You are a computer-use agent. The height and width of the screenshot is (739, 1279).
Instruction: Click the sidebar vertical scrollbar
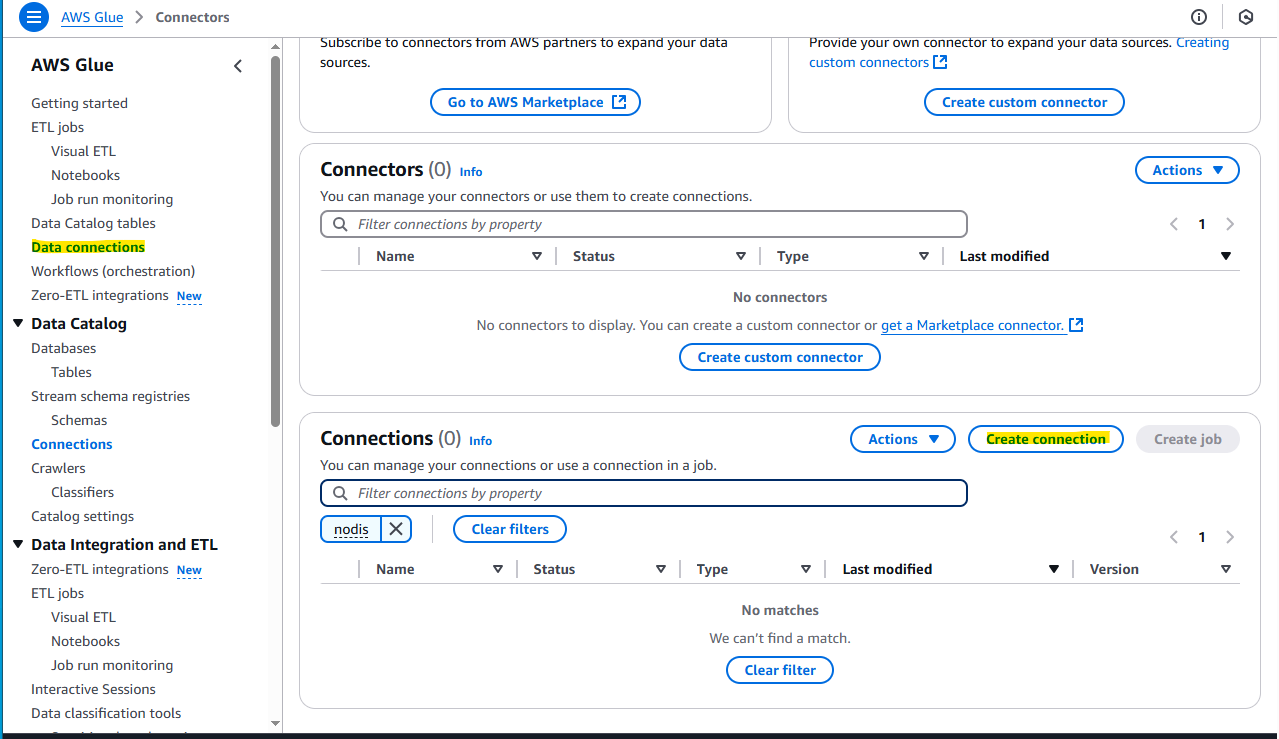(276, 240)
